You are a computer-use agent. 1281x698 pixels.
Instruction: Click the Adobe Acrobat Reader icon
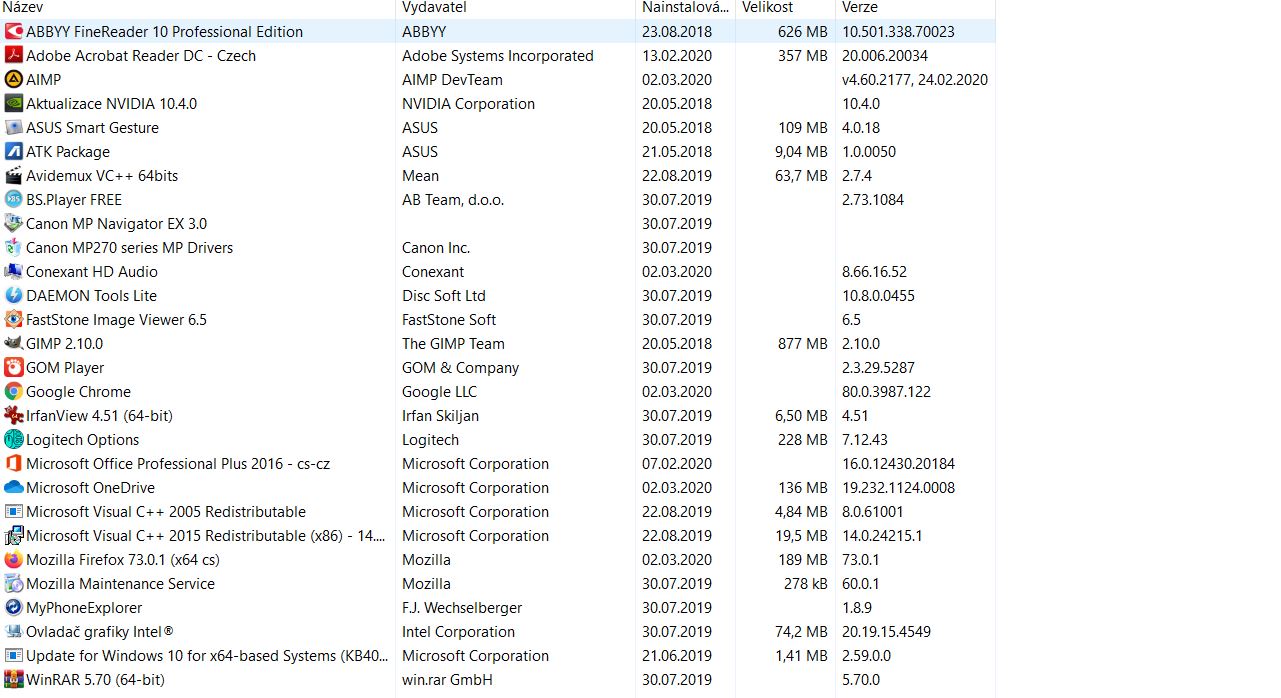click(x=14, y=56)
